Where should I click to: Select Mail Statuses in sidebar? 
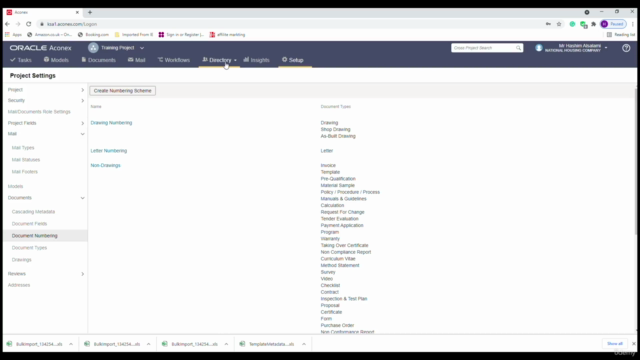pos(26,160)
